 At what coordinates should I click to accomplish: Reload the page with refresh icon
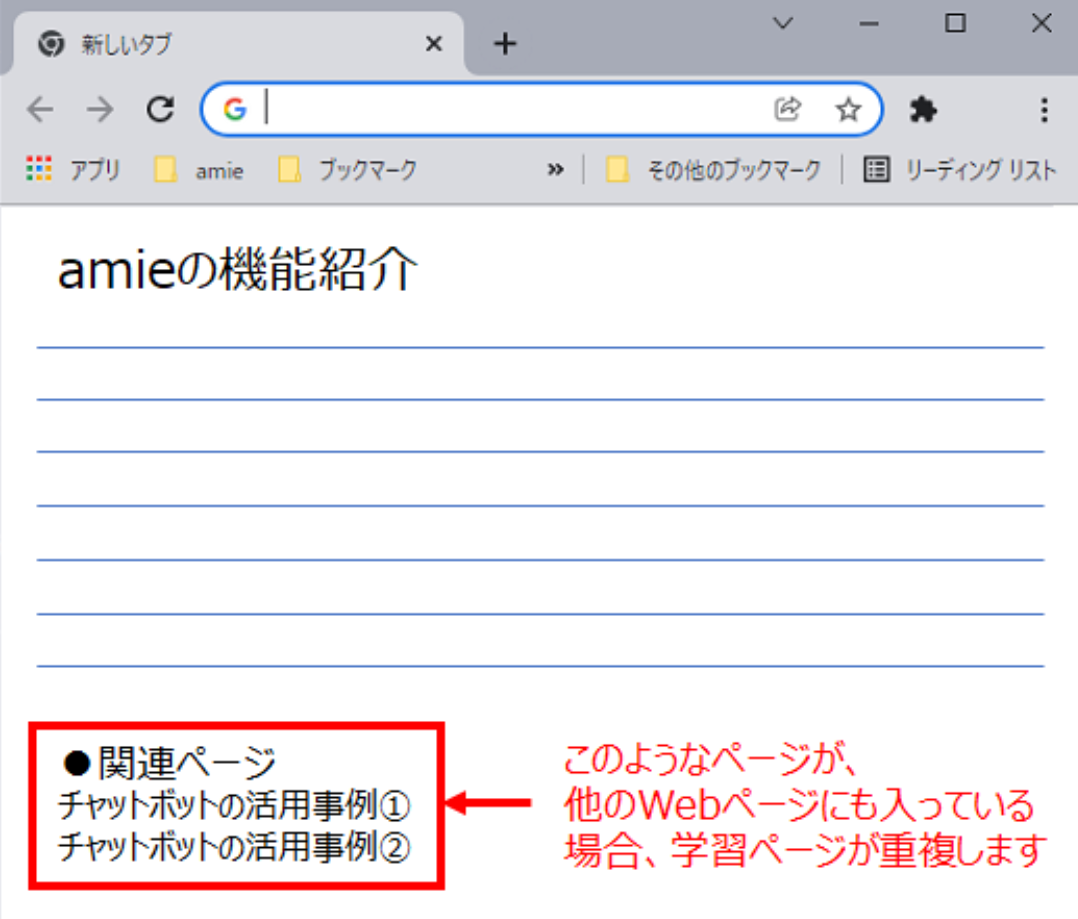[x=160, y=110]
